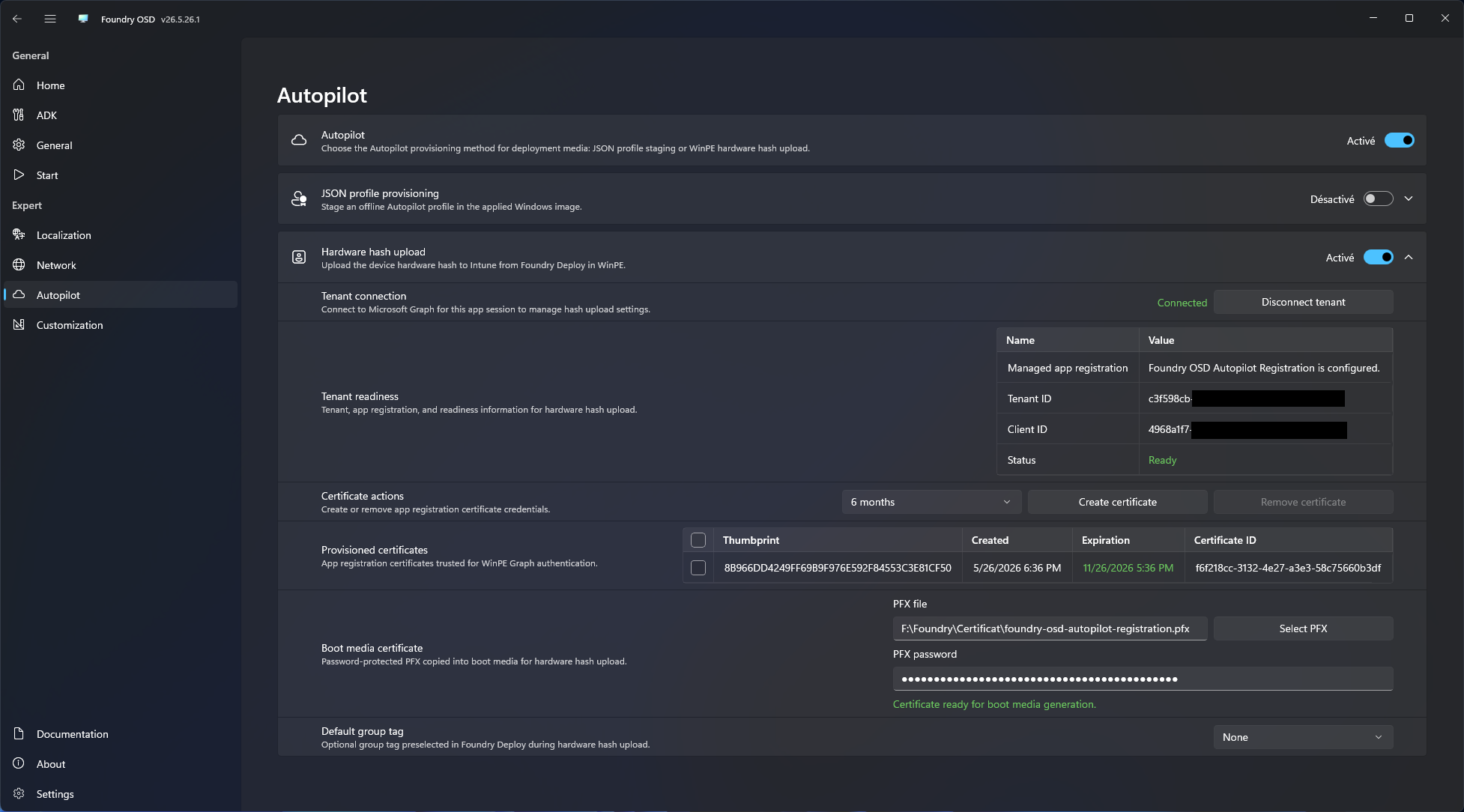Click the Autopilot cloud sidebar icon

point(19,295)
